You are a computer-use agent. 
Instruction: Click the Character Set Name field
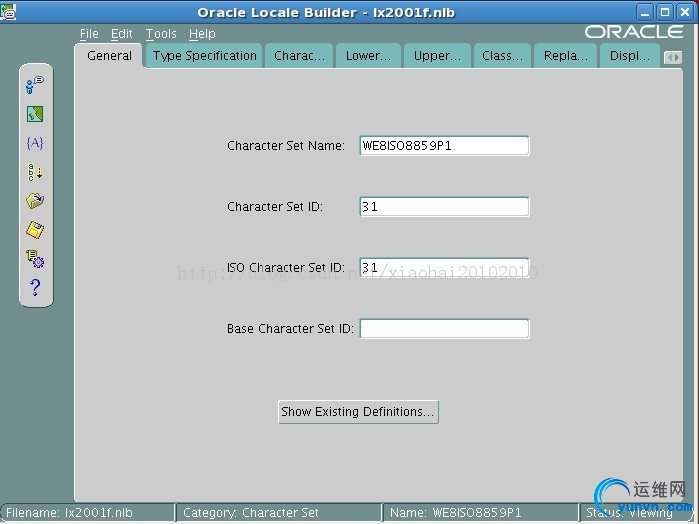(444, 146)
